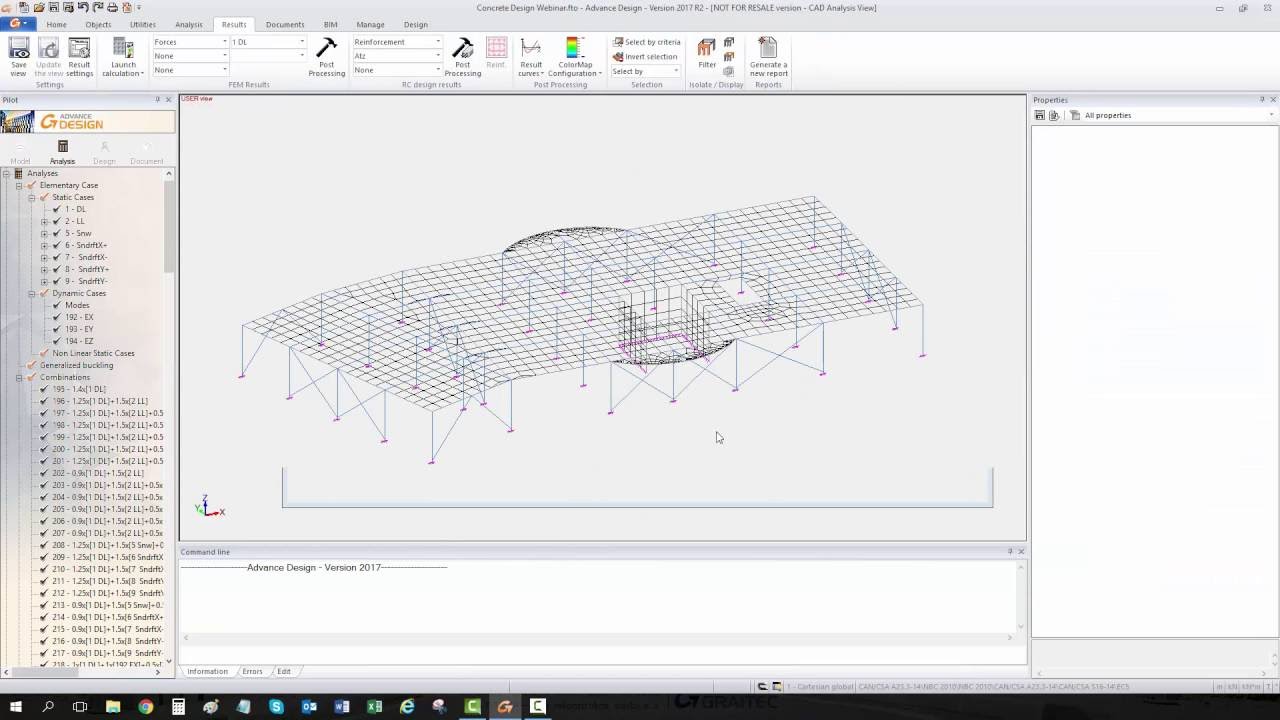Open Result curves tool
1280x720 pixels.
[x=531, y=56]
